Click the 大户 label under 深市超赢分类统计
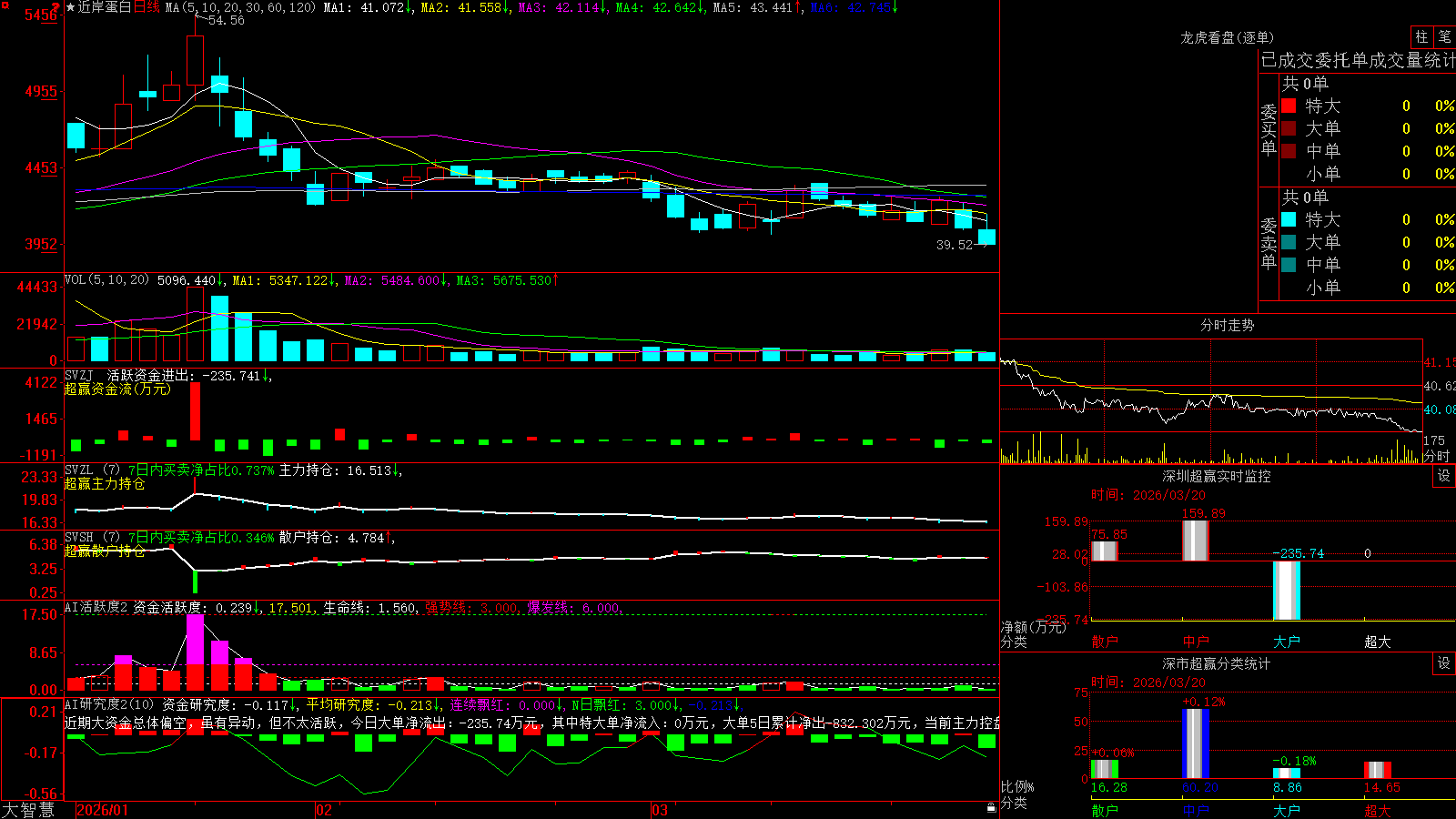This screenshot has width=1456, height=819. pos(1286,810)
